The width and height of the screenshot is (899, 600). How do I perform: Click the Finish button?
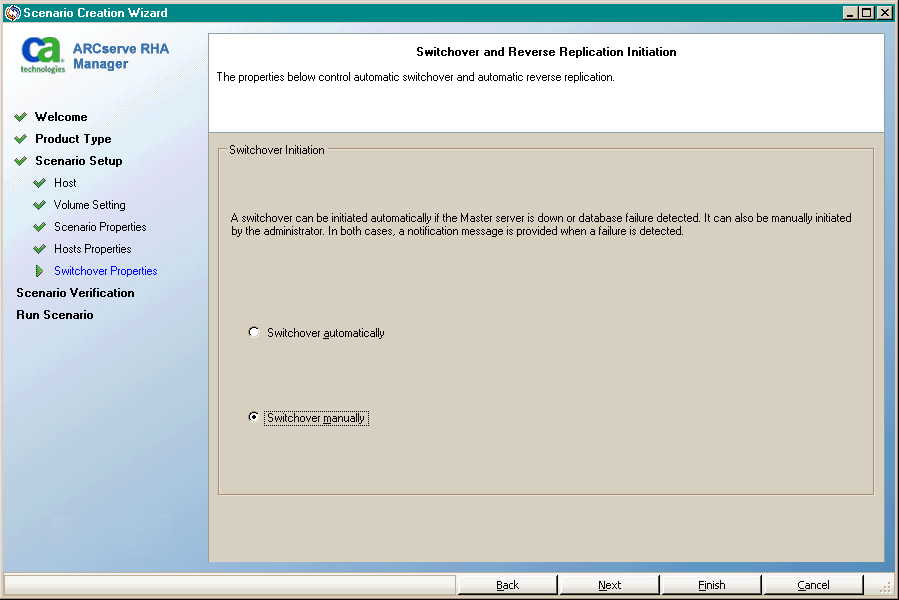click(711, 584)
